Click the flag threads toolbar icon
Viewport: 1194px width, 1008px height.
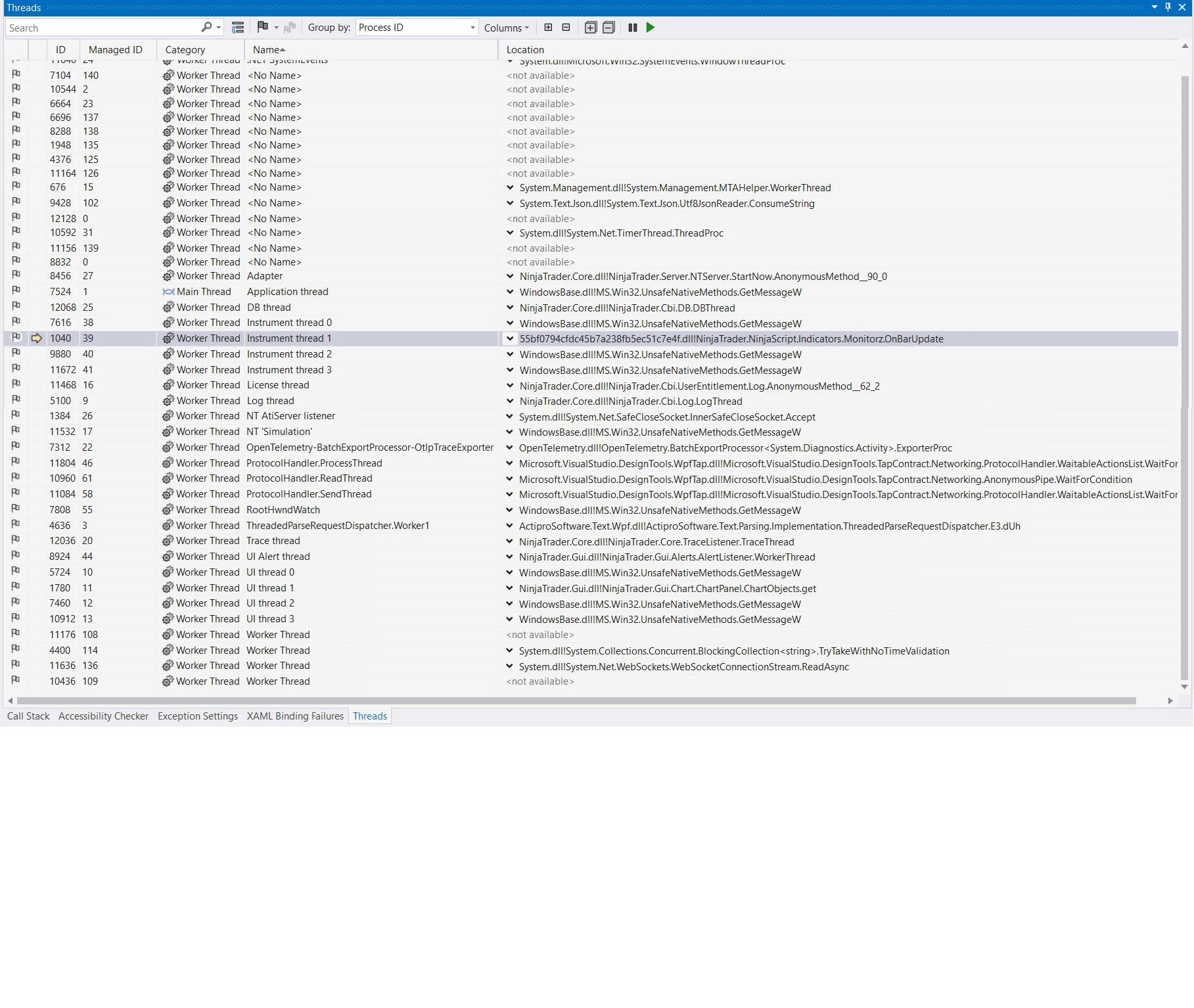[263, 27]
